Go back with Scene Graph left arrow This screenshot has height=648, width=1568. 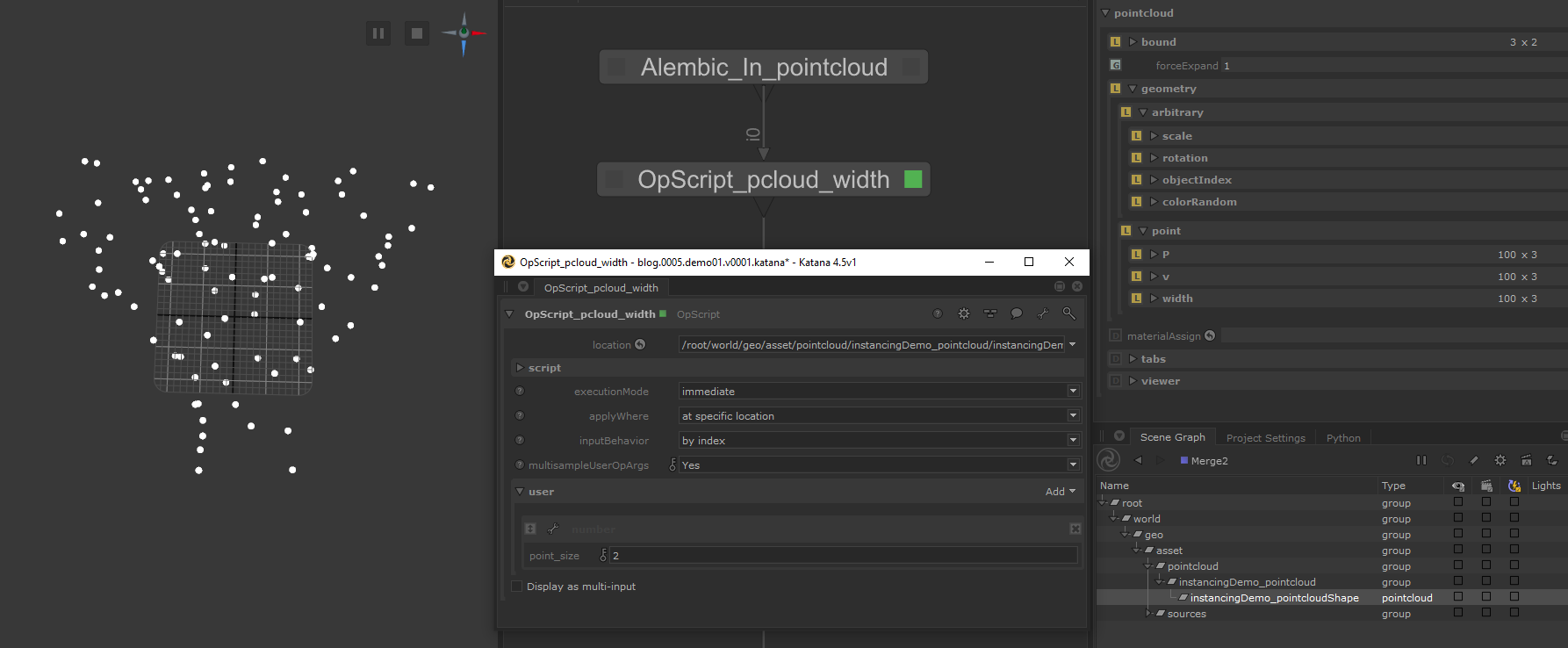point(1139,460)
